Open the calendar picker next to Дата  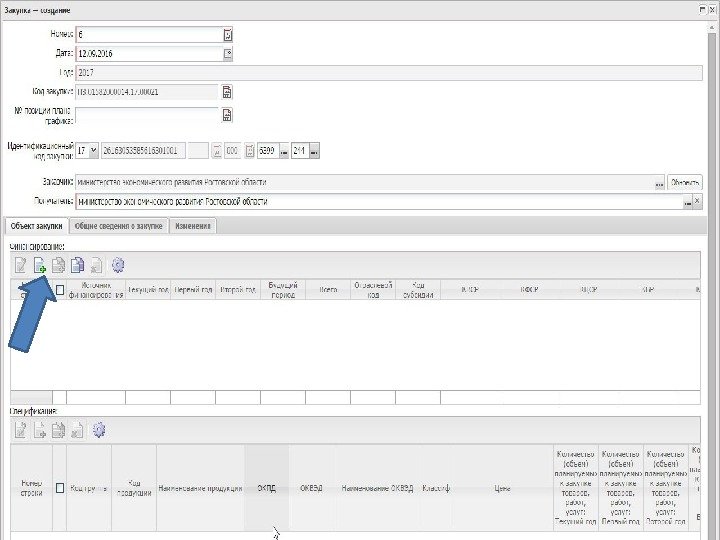[228, 54]
